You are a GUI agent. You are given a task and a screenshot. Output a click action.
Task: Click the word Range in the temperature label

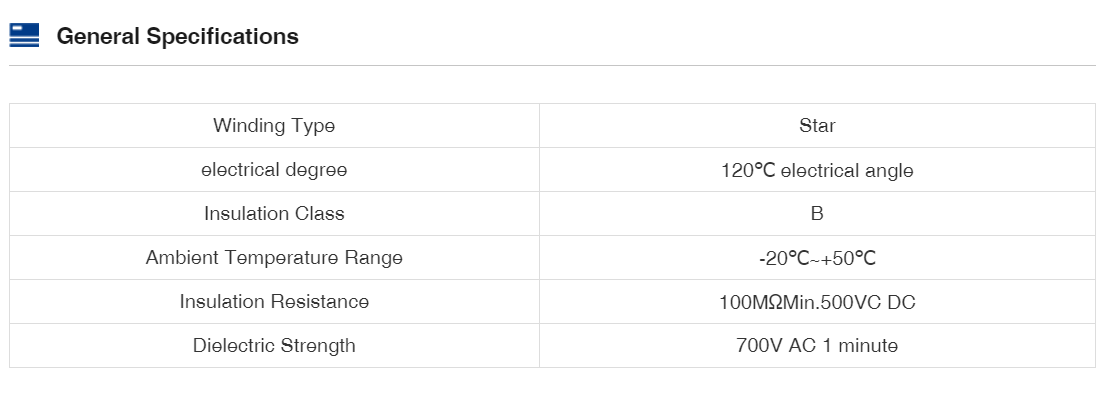pyautogui.click(x=371, y=258)
